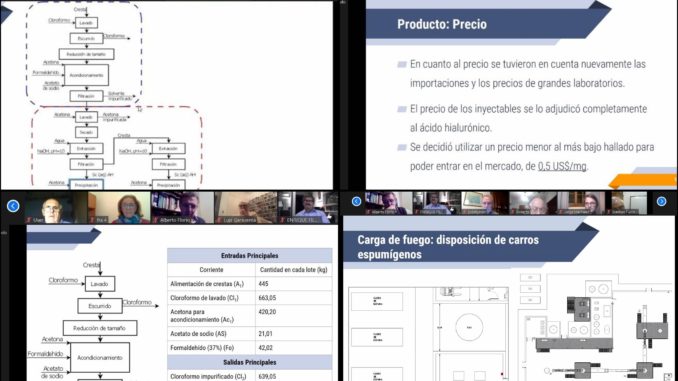The height and width of the screenshot is (381, 678).
Task: Select white-haired man's video in Precio call
Action: (533, 204)
